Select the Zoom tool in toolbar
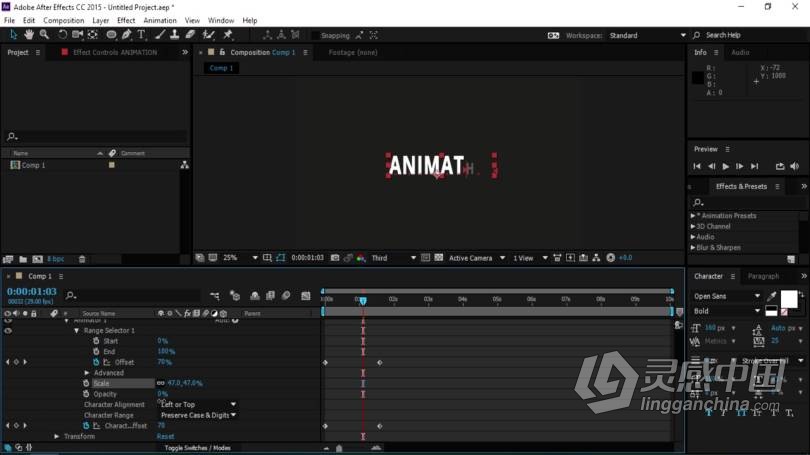The height and width of the screenshot is (455, 810). click(x=44, y=35)
